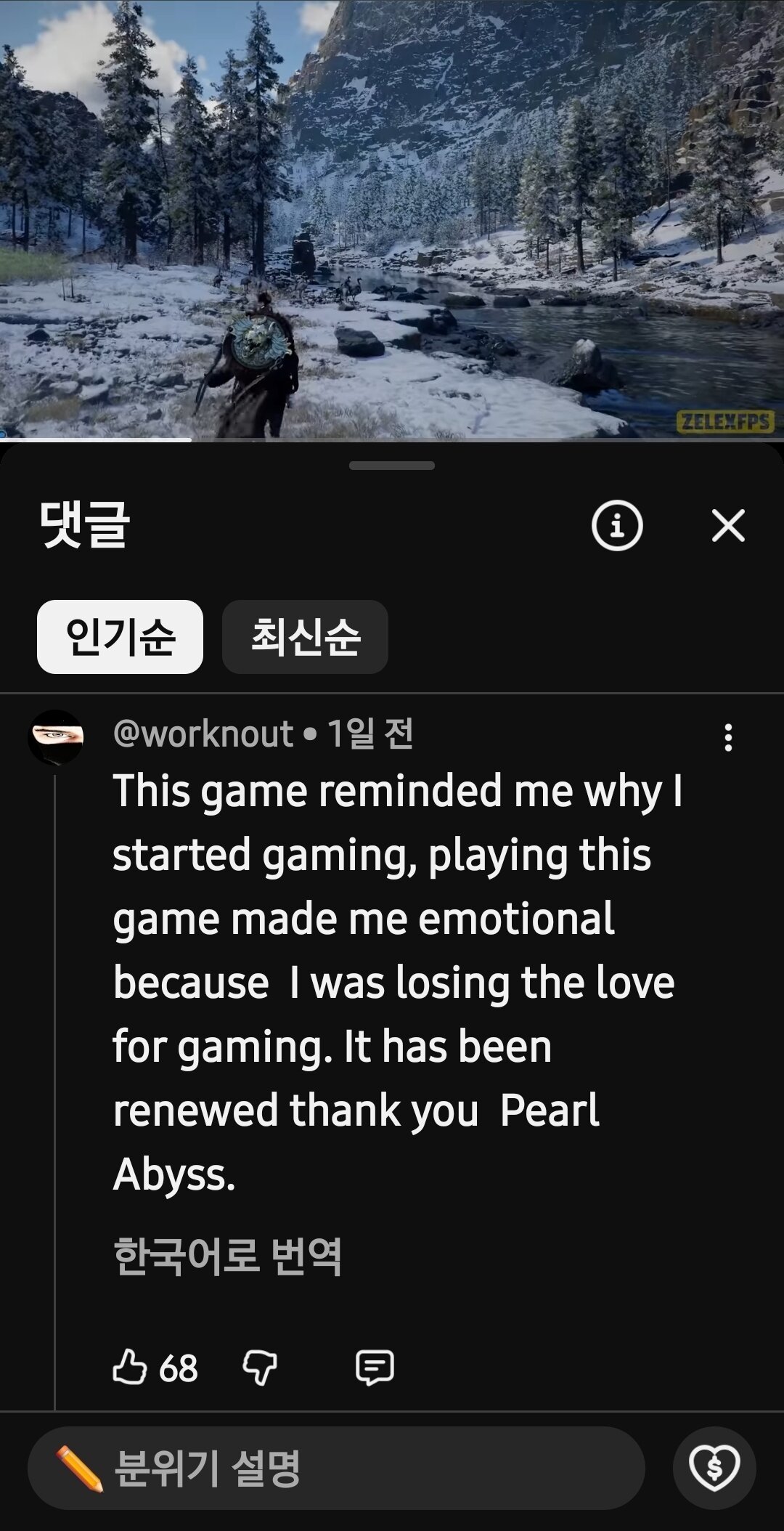
Task: Open the @worknout username link
Action: tap(203, 734)
